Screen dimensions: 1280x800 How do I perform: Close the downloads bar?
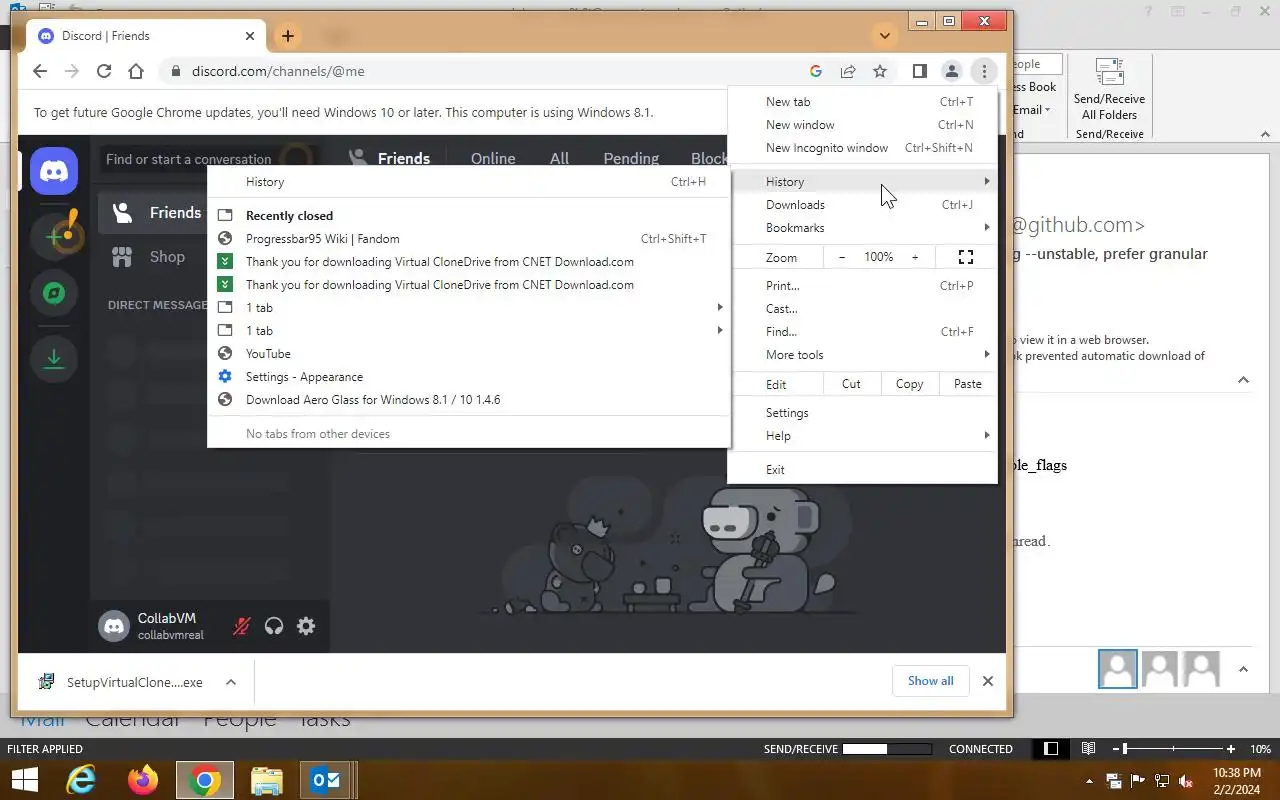tap(987, 681)
